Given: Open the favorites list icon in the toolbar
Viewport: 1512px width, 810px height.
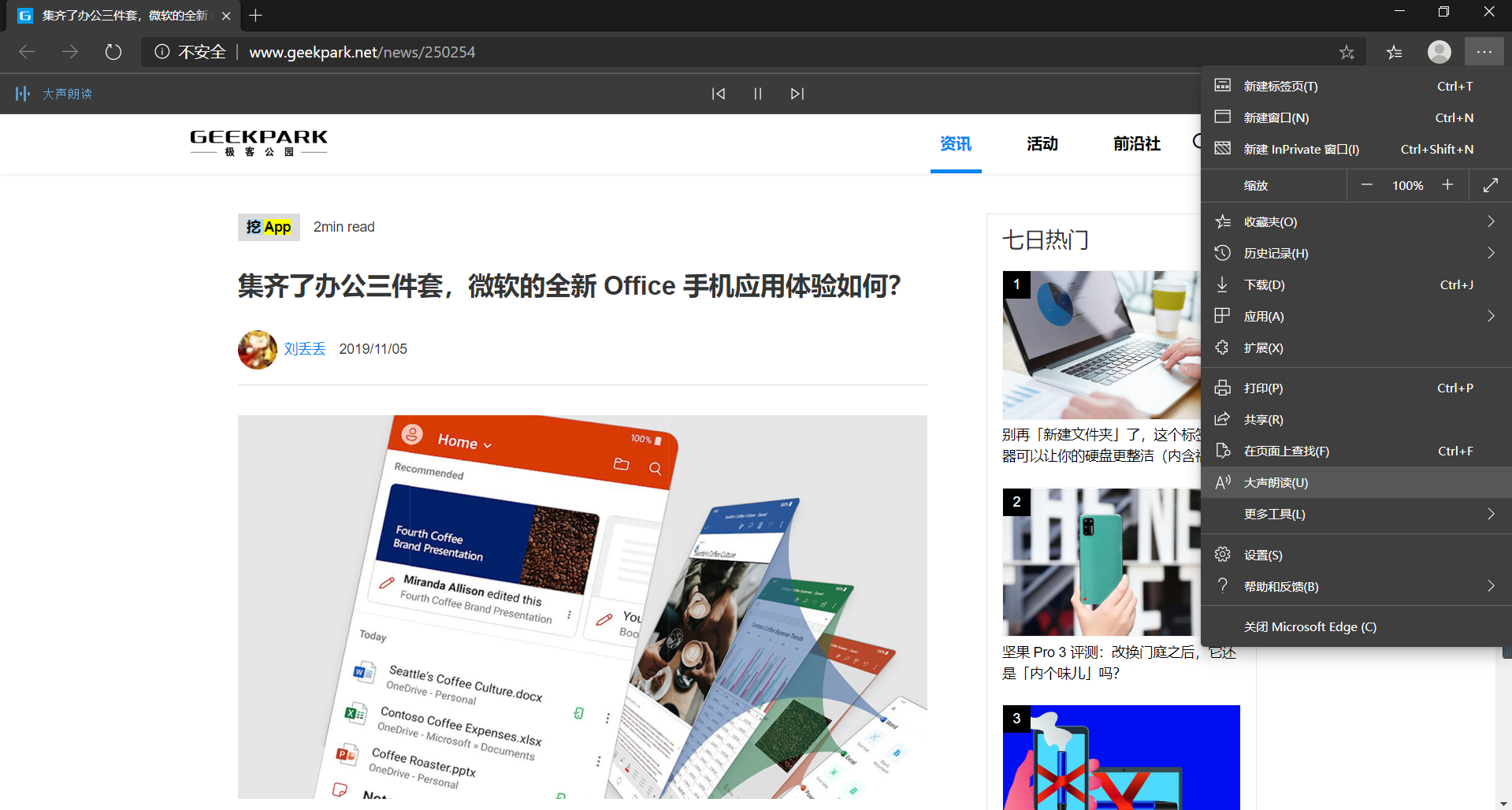Looking at the screenshot, I should (x=1394, y=52).
